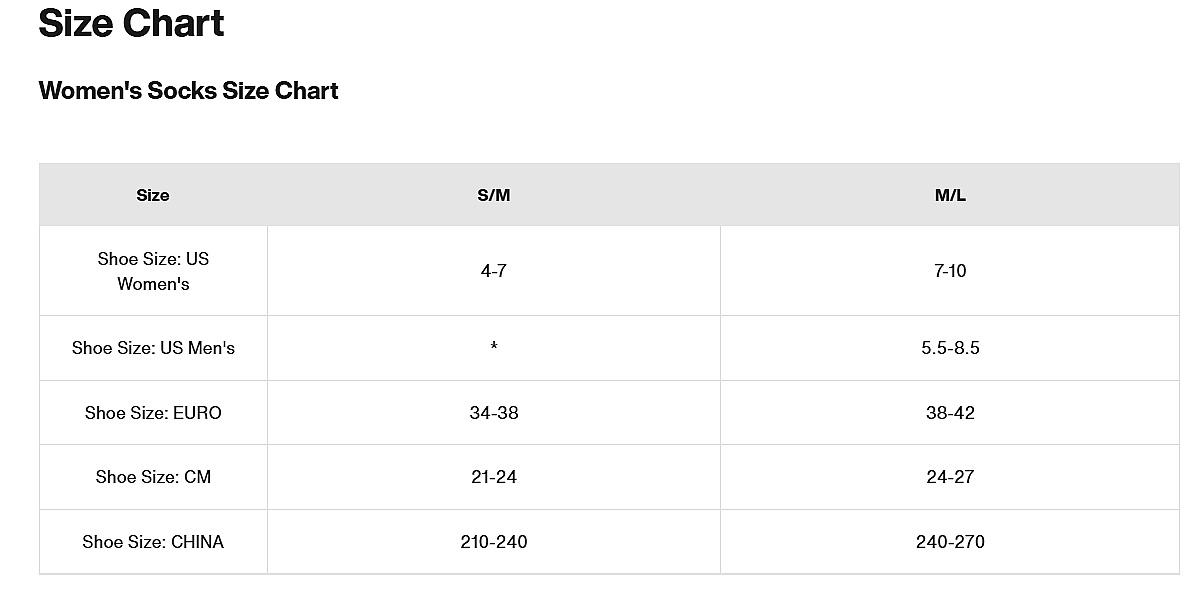Select the S/M column header
Image resolution: width=1203 pixels, height=594 pixels.
pyautogui.click(x=494, y=195)
